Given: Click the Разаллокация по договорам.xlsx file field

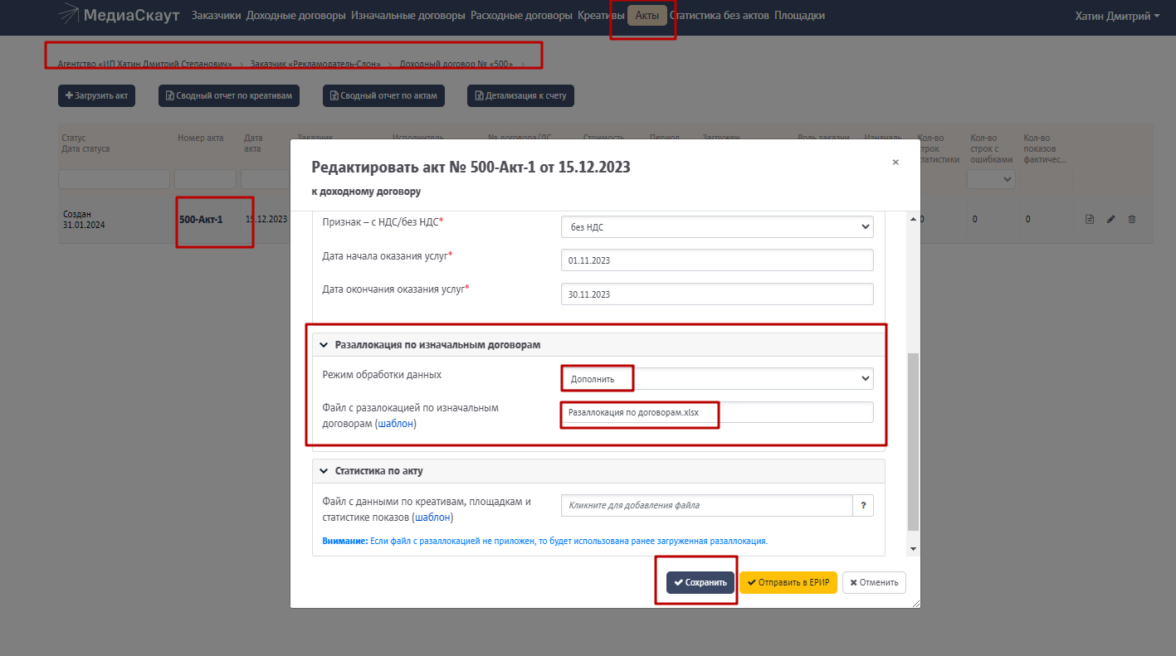Looking at the screenshot, I should click(717, 412).
